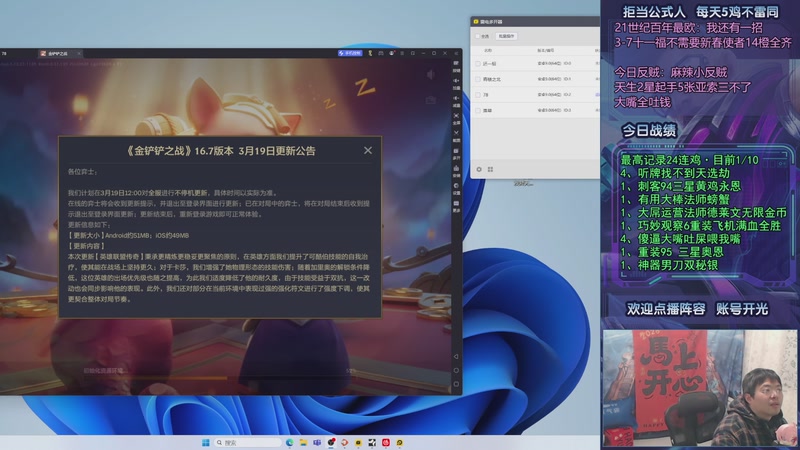This screenshot has height=450, width=800.
Task: Click the Android back triangle in emulator sidebar
Action: pos(456,357)
